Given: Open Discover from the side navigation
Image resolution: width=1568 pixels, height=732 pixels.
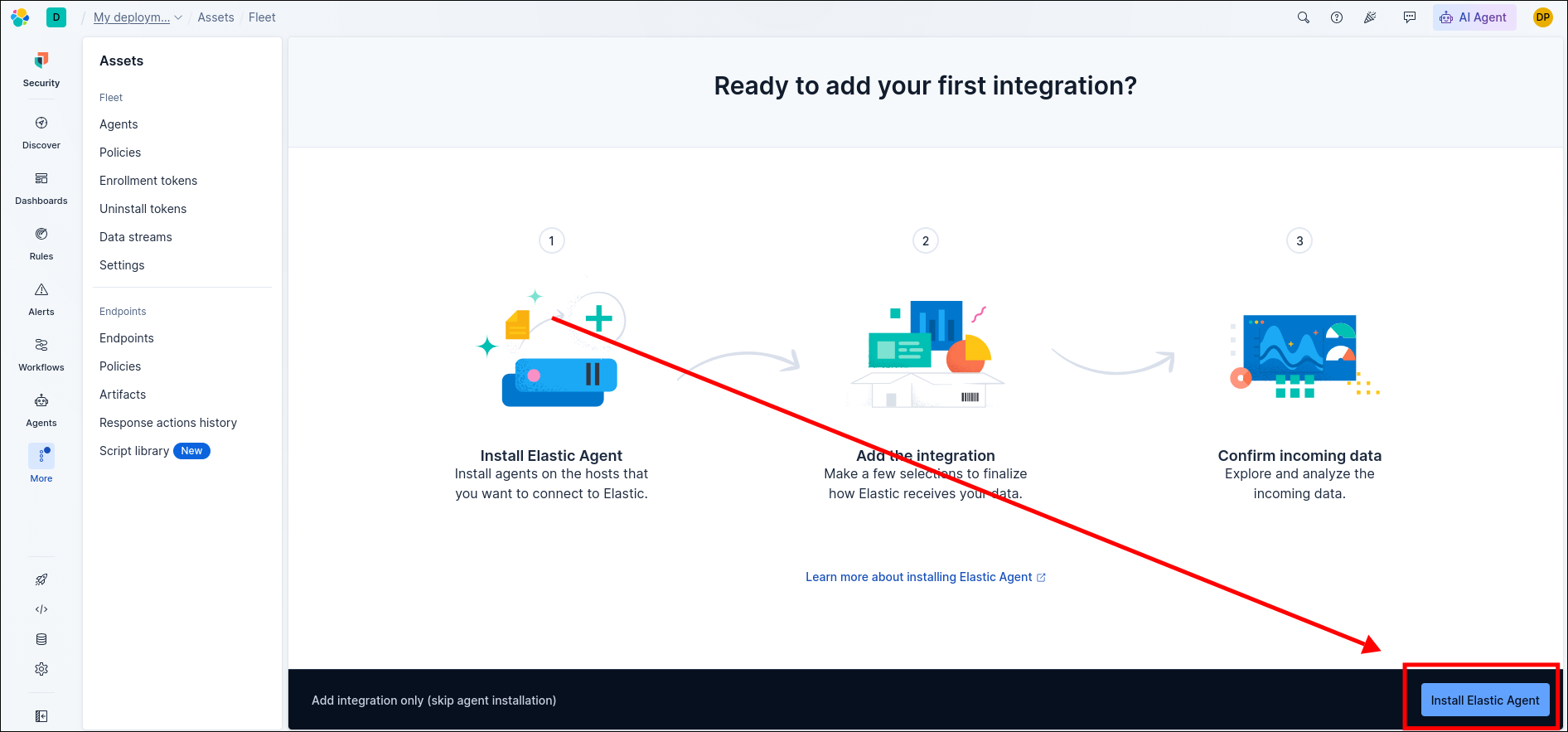Looking at the screenshot, I should click(41, 133).
